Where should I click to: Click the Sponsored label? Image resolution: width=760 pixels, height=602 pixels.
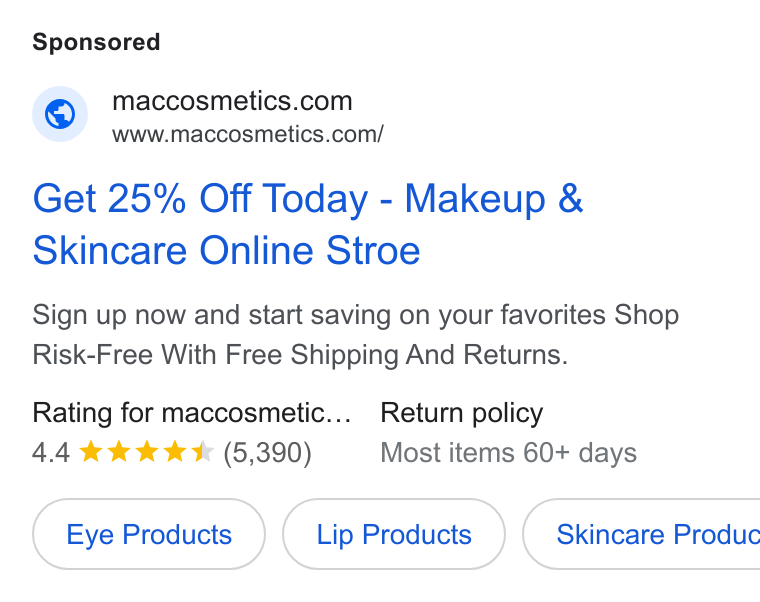point(96,42)
